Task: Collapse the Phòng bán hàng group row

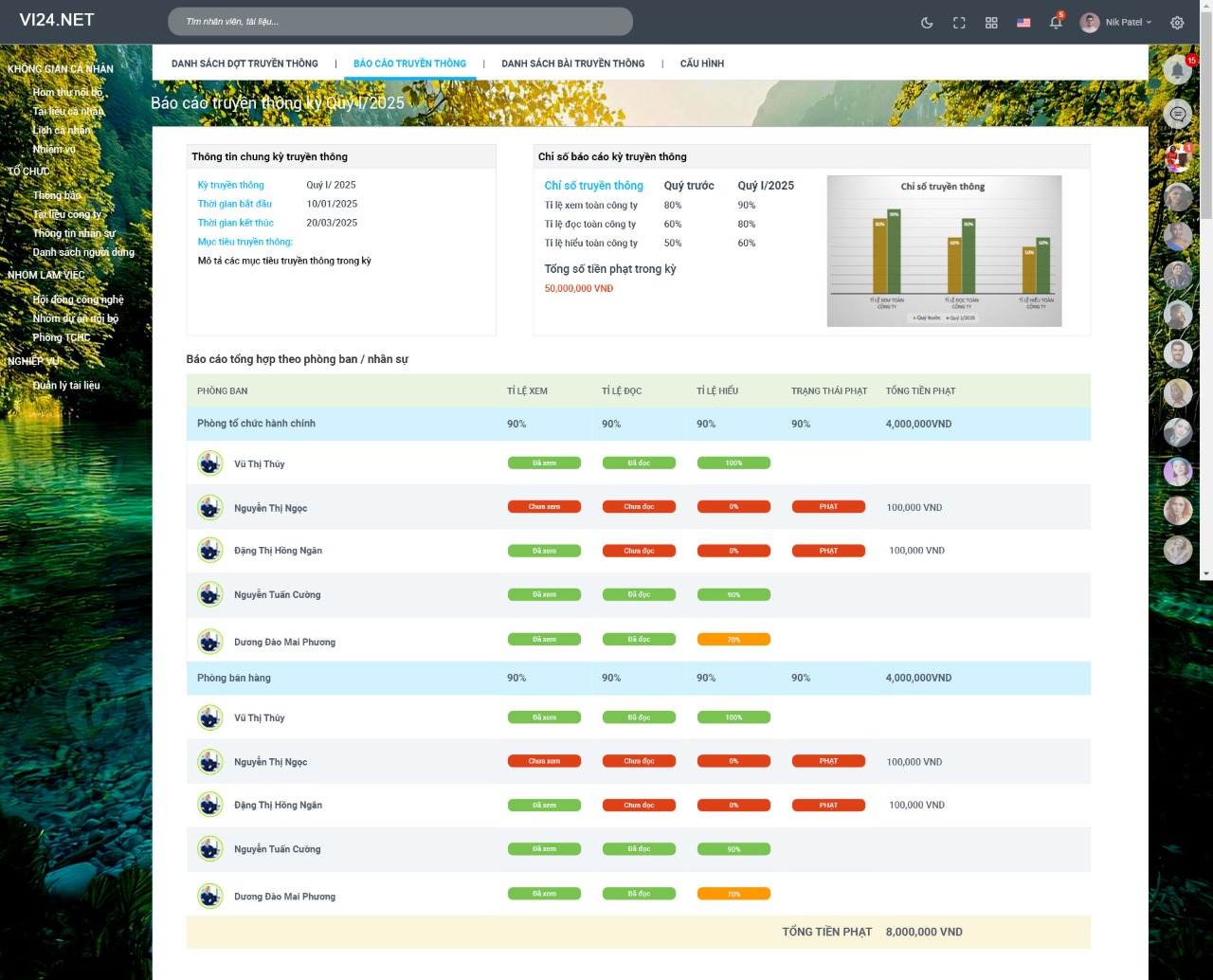Action: [x=638, y=678]
